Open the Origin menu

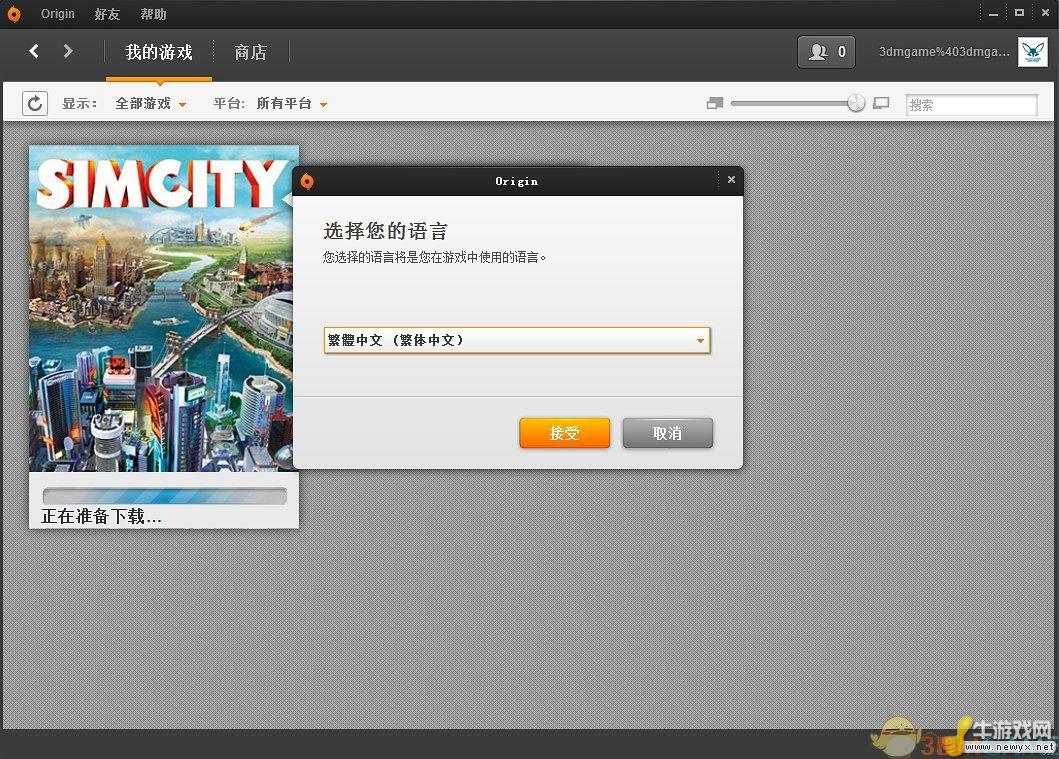pos(57,14)
